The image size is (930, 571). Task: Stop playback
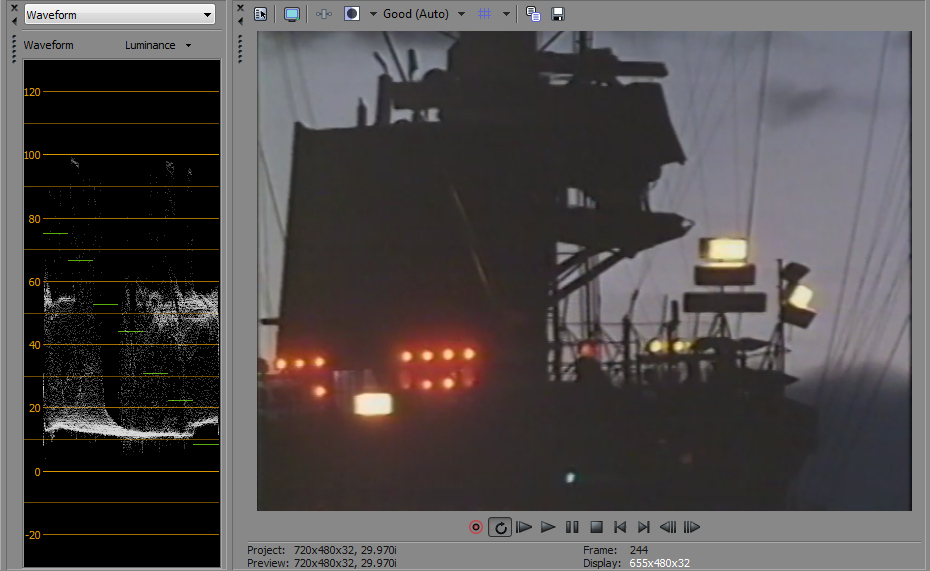click(596, 527)
